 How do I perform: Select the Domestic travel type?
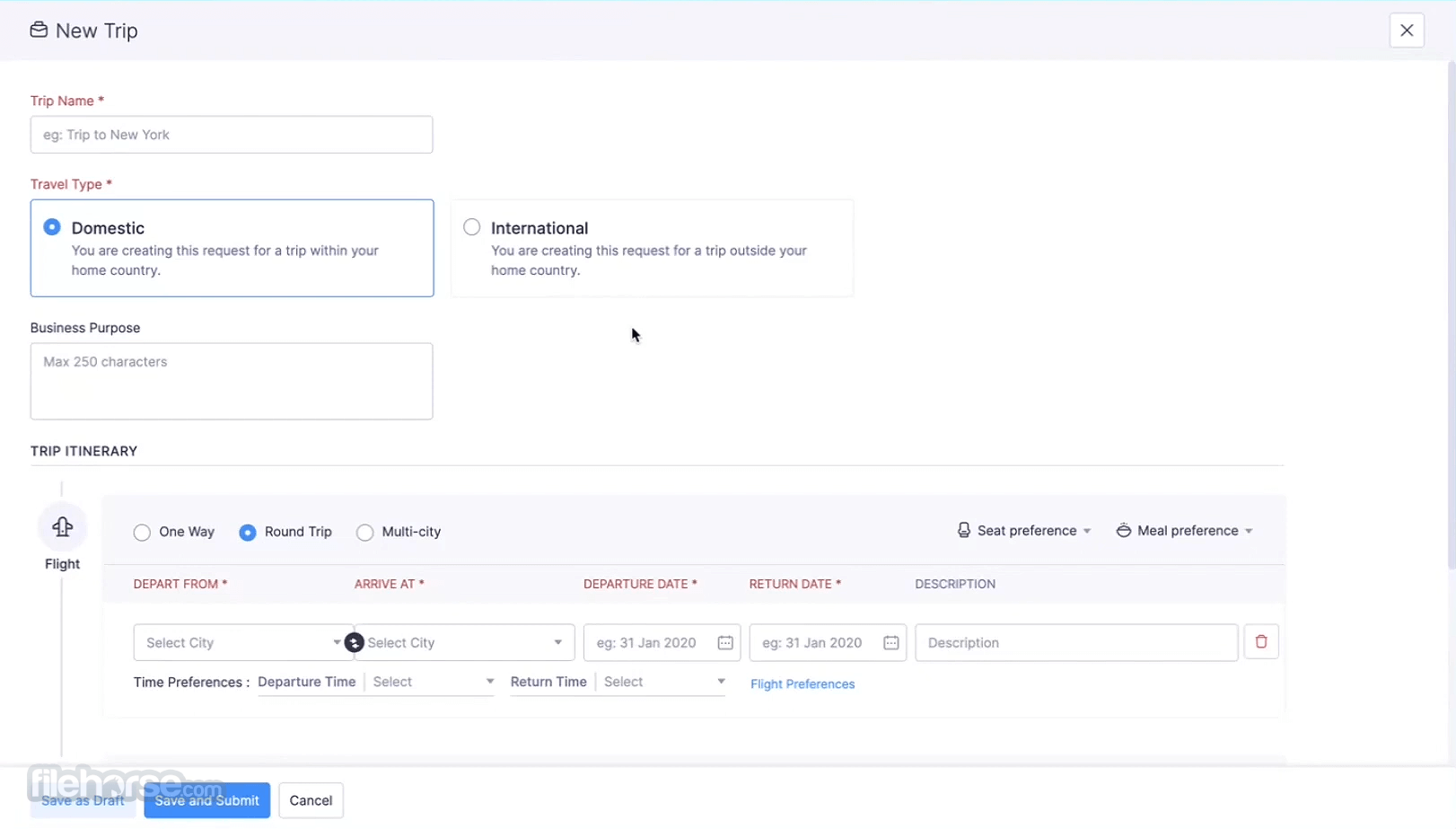(232, 248)
